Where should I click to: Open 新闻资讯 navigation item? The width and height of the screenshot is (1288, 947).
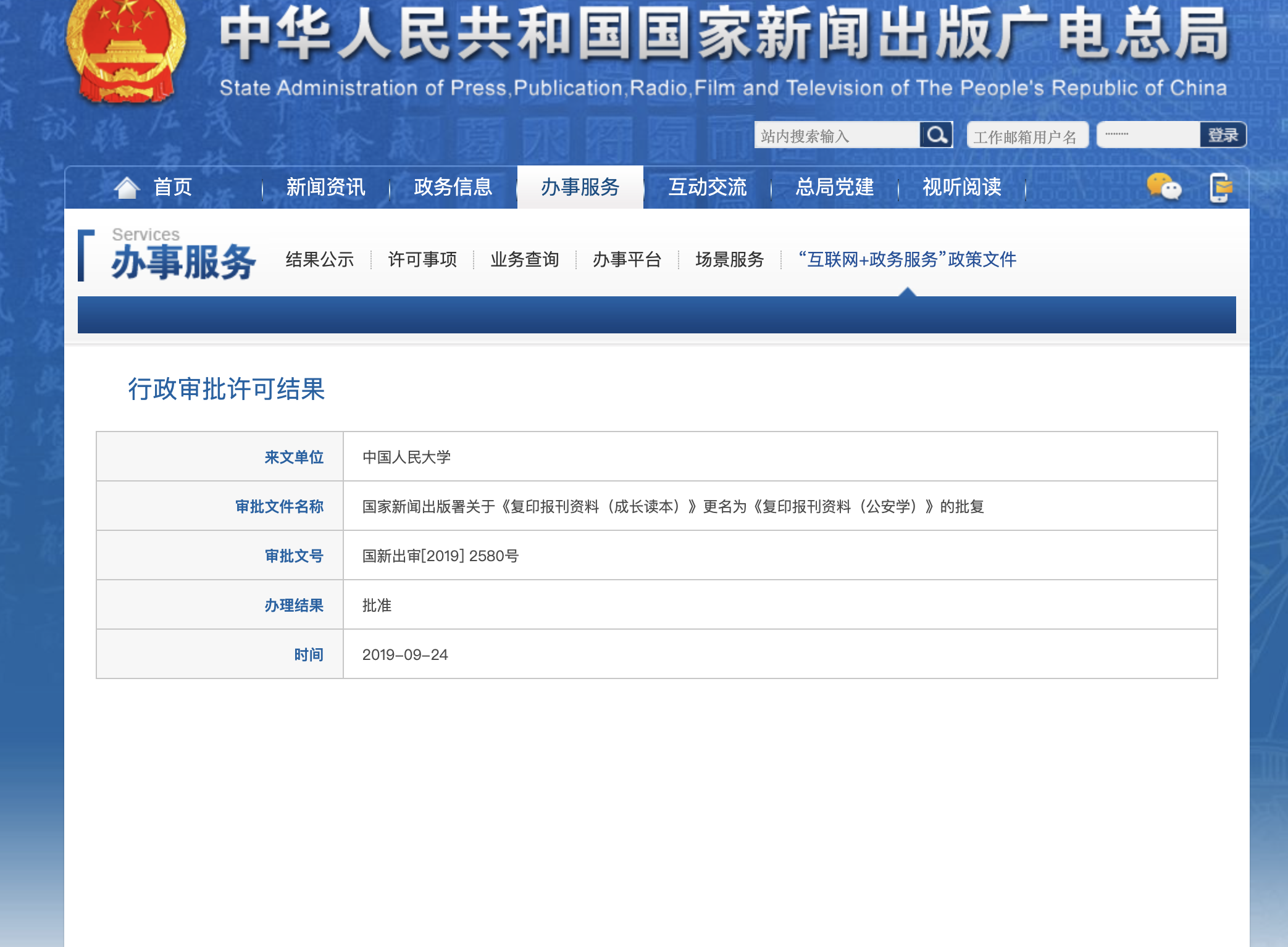(326, 187)
